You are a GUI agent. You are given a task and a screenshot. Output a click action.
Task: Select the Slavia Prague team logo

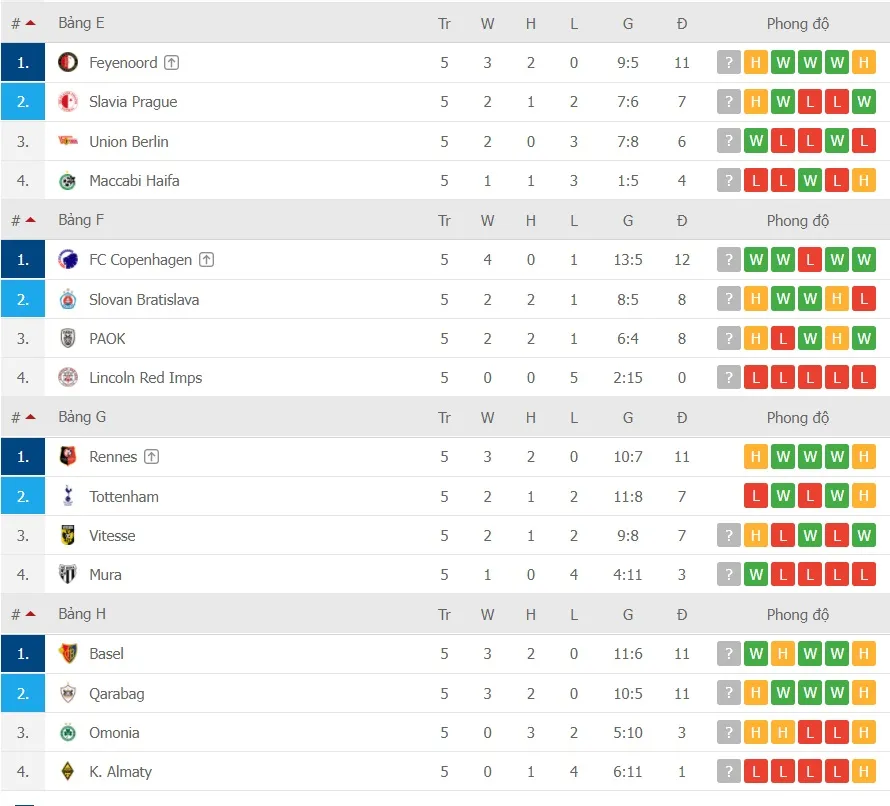66,101
